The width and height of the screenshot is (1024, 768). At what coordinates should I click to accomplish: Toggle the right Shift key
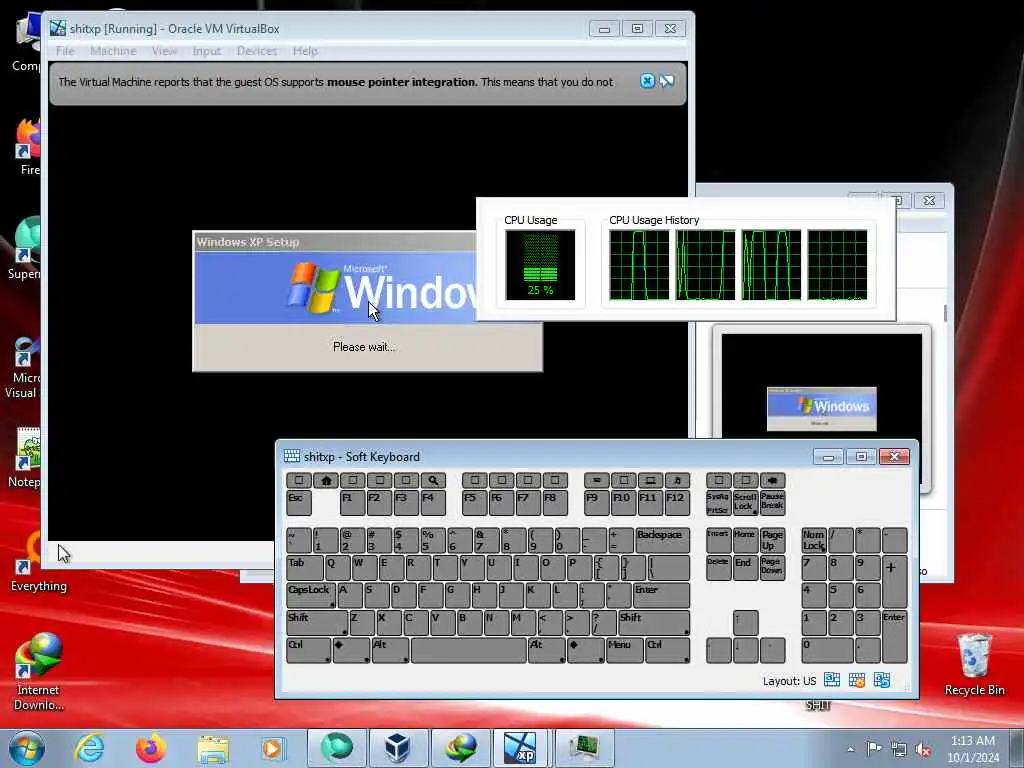[654, 622]
